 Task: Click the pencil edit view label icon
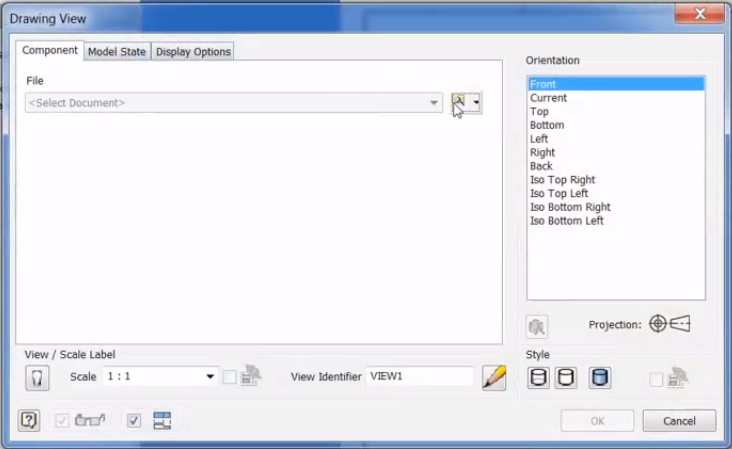pyautogui.click(x=494, y=377)
